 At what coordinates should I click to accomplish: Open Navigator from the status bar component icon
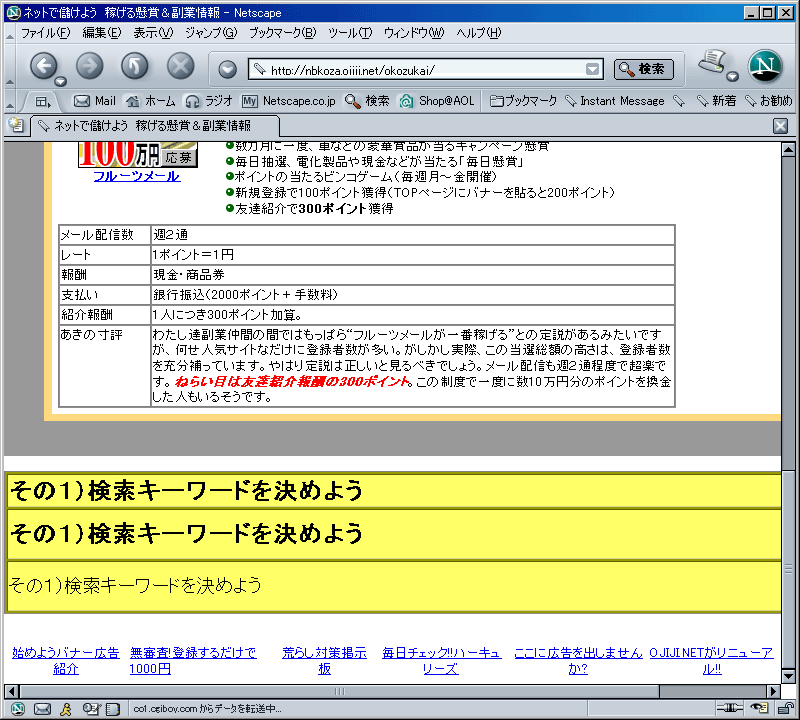(x=18, y=709)
